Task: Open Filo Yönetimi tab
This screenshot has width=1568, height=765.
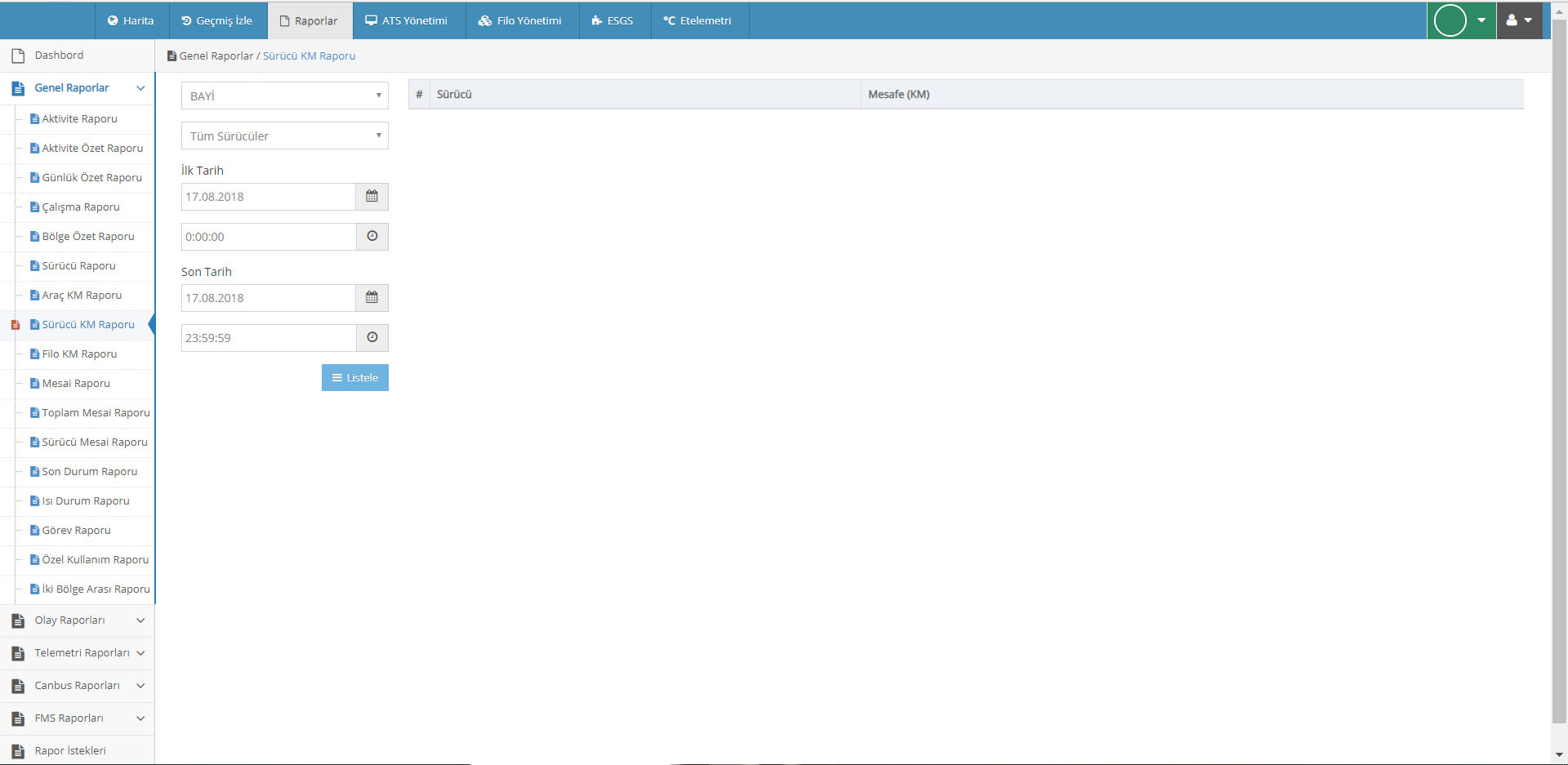Action: coord(521,20)
